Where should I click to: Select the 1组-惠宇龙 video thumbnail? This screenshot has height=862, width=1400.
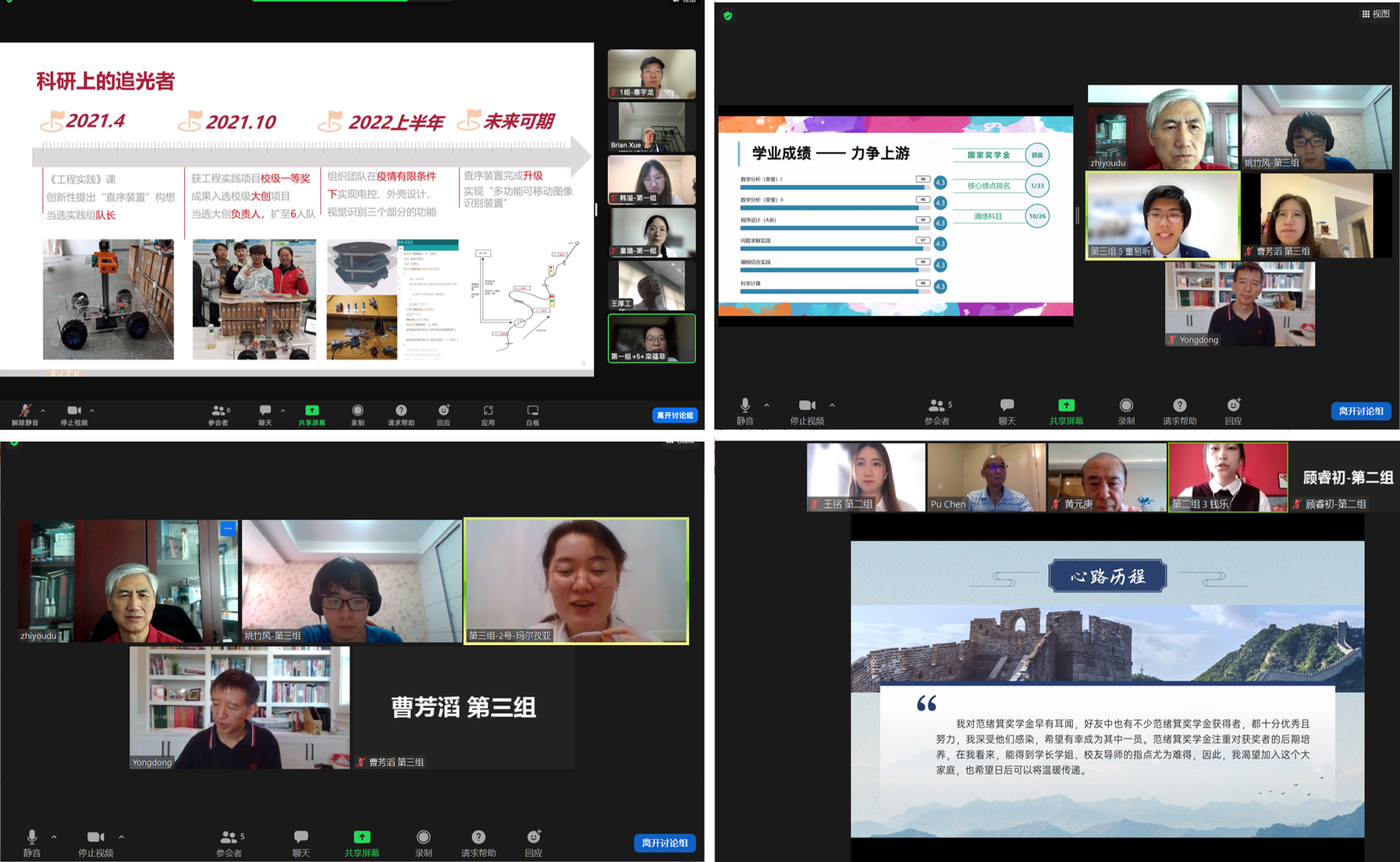[652, 73]
